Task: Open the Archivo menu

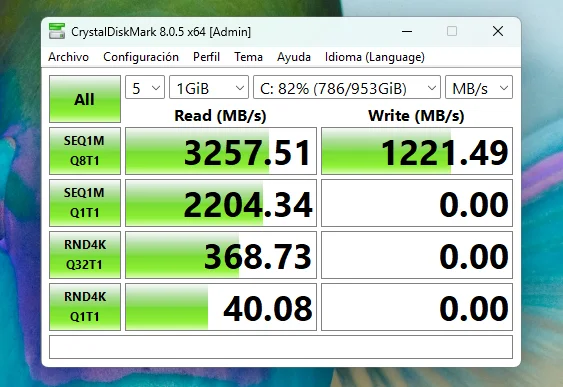Action: click(69, 57)
